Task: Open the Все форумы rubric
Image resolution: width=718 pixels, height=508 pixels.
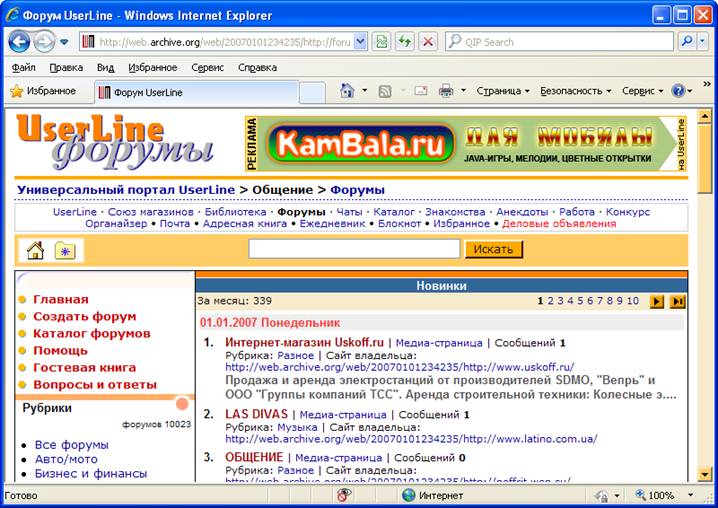Action: click(71, 445)
